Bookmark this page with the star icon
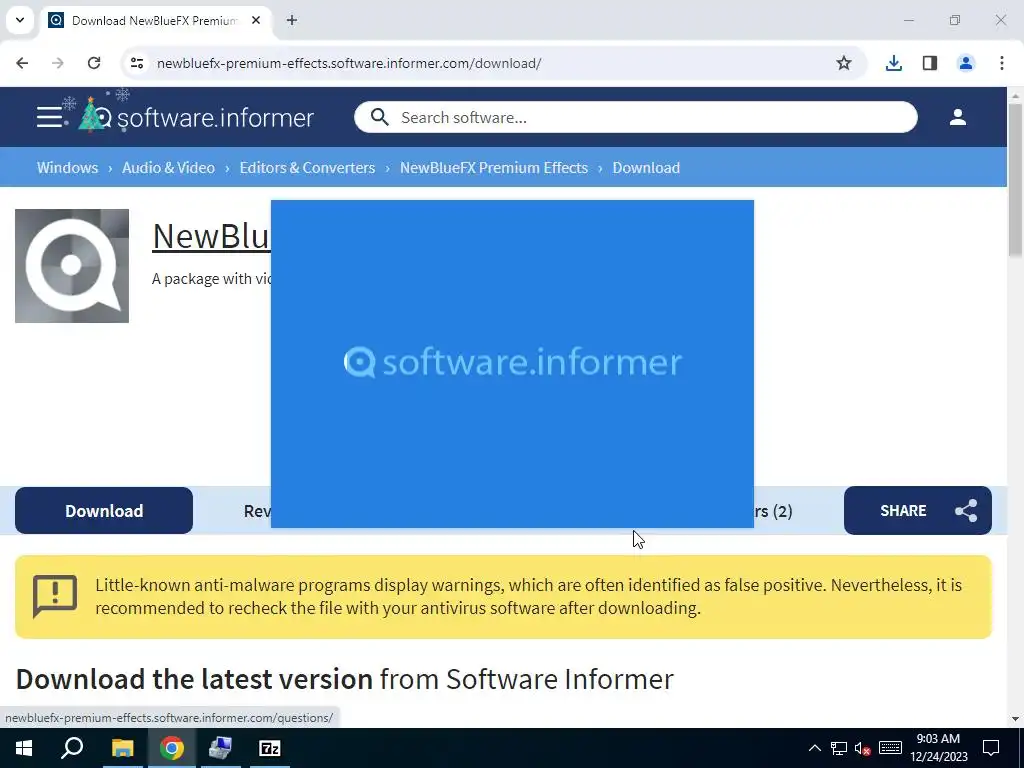Screen dimensions: 1024x768 click(844, 63)
